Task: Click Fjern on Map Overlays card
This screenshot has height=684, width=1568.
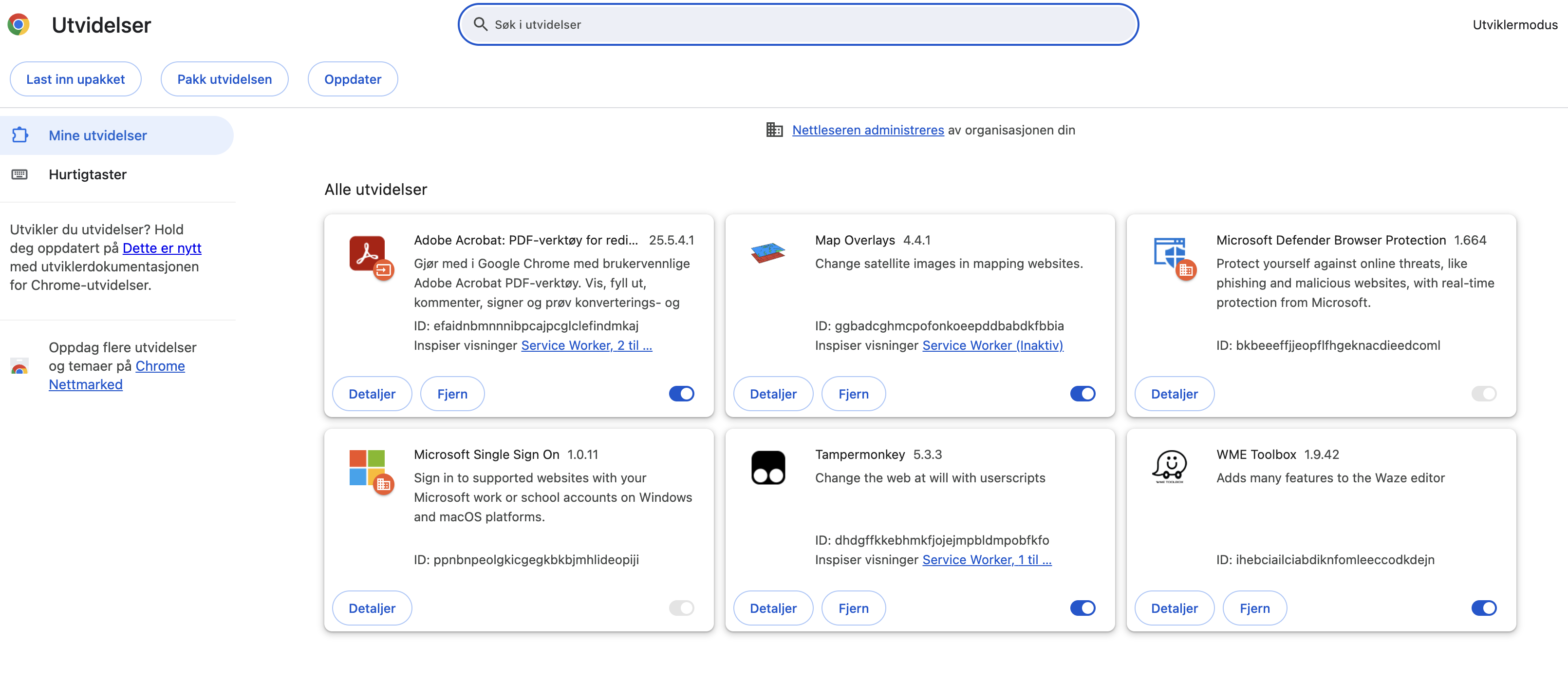Action: pyautogui.click(x=853, y=394)
